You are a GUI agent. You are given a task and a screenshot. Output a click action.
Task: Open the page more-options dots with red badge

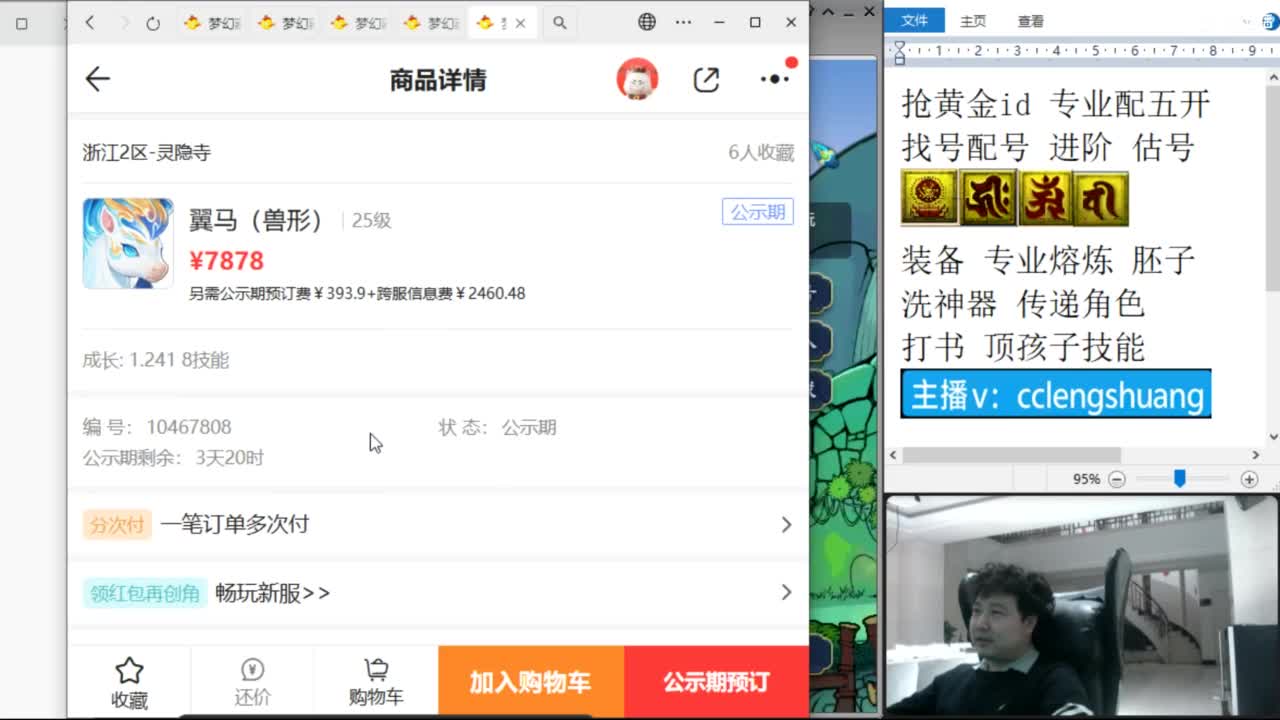click(x=775, y=78)
